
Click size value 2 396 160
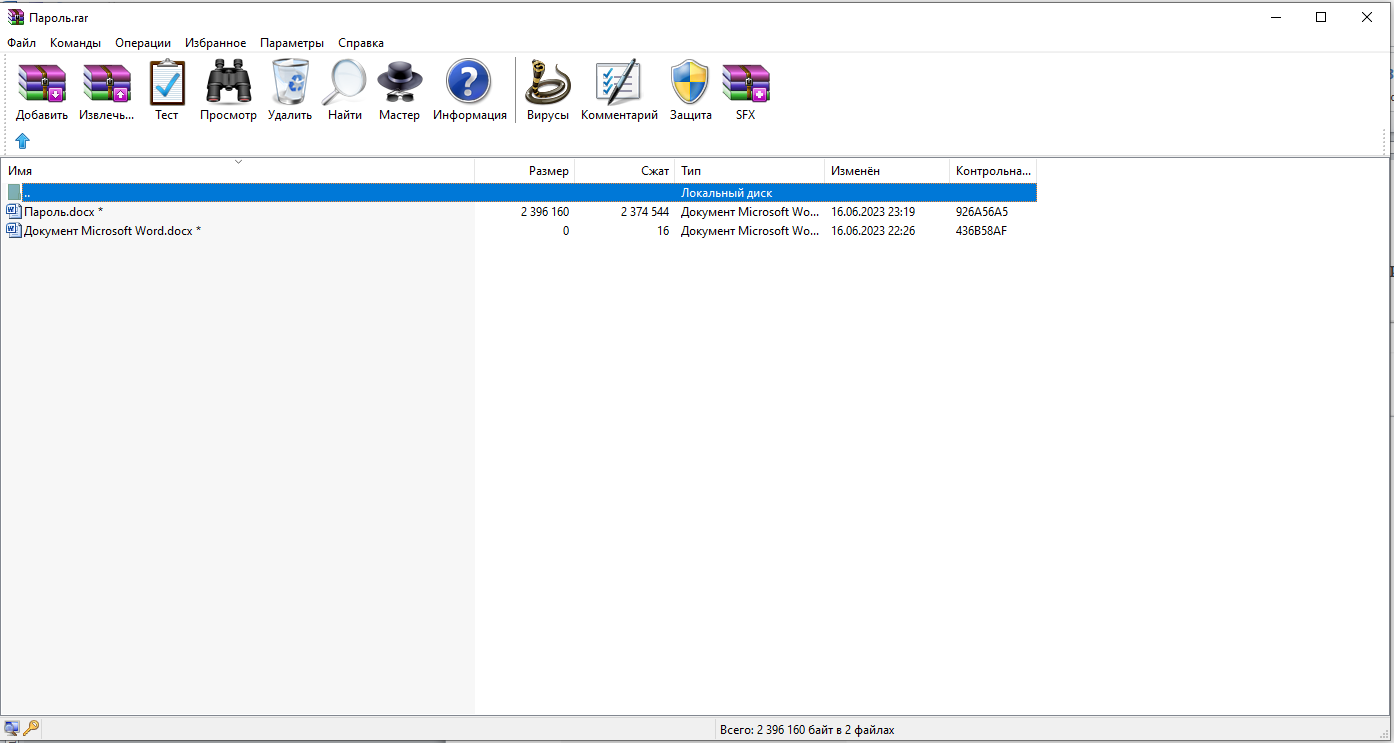pos(545,212)
